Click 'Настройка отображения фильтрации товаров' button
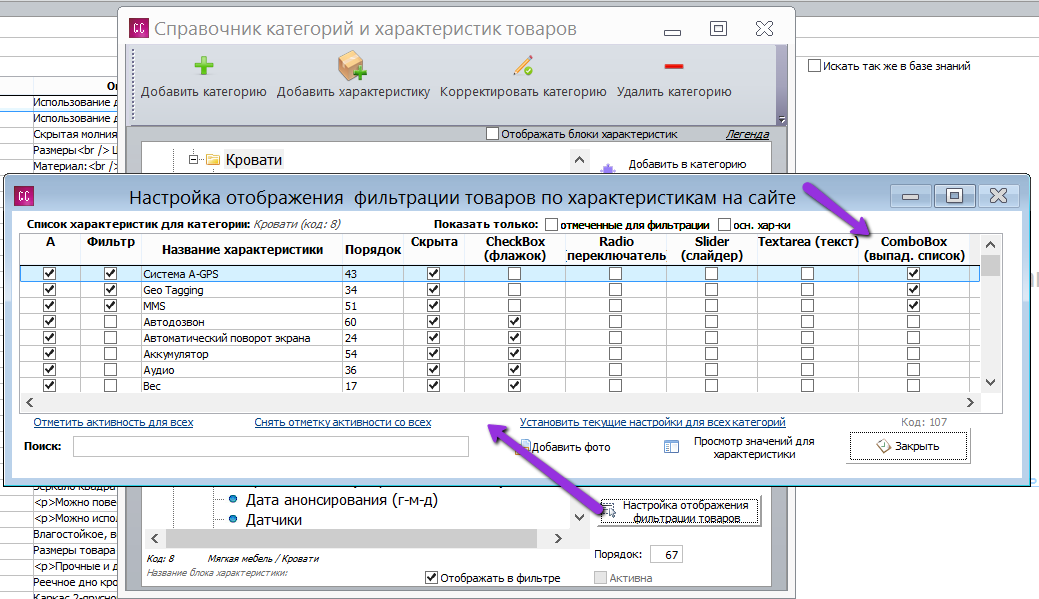The width and height of the screenshot is (1039, 599). click(680, 511)
